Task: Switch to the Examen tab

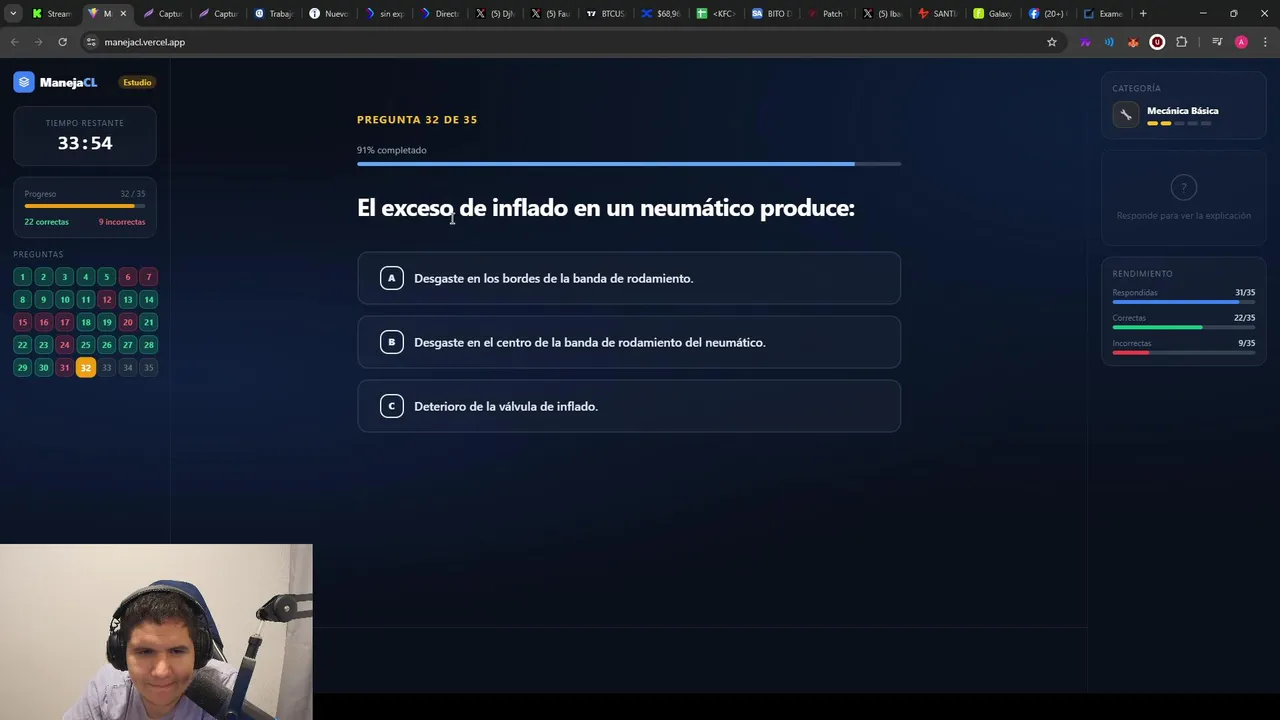Action: (x=1103, y=13)
